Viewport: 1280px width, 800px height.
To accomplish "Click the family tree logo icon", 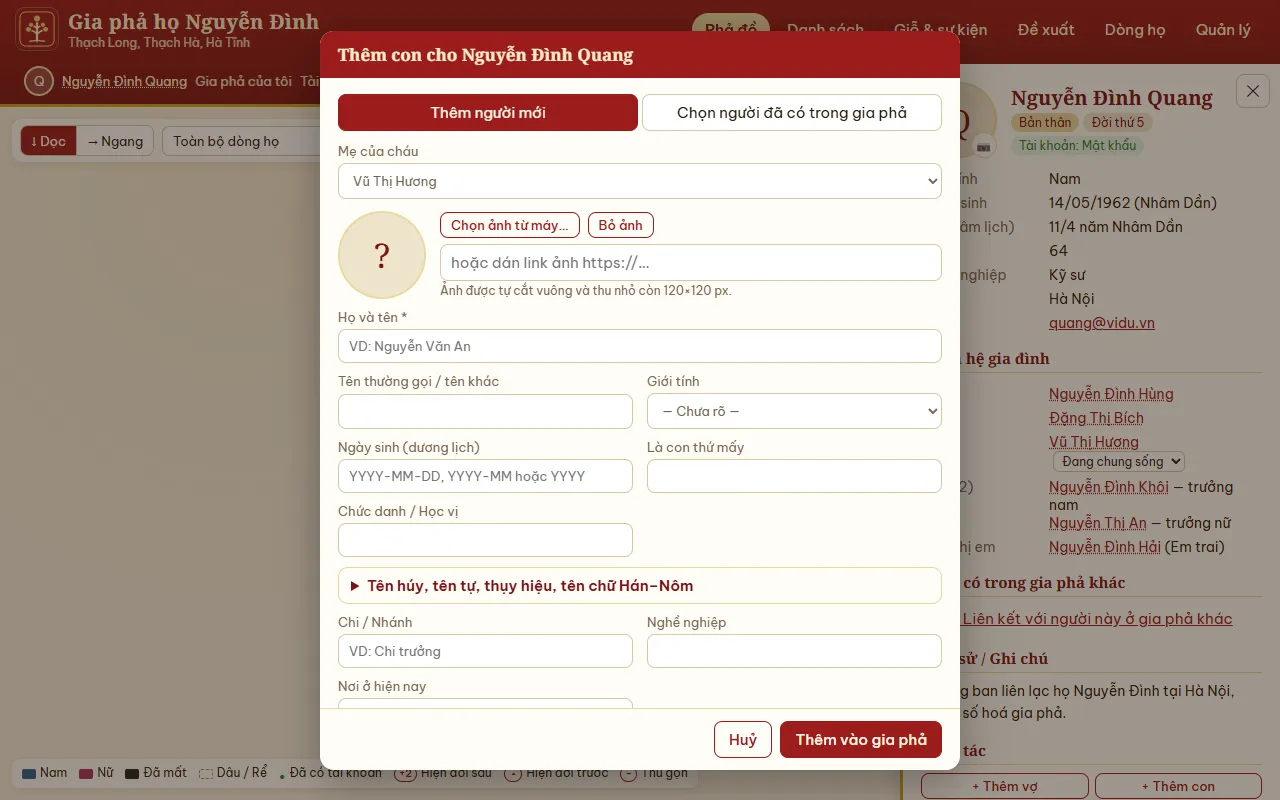I will [x=37, y=29].
